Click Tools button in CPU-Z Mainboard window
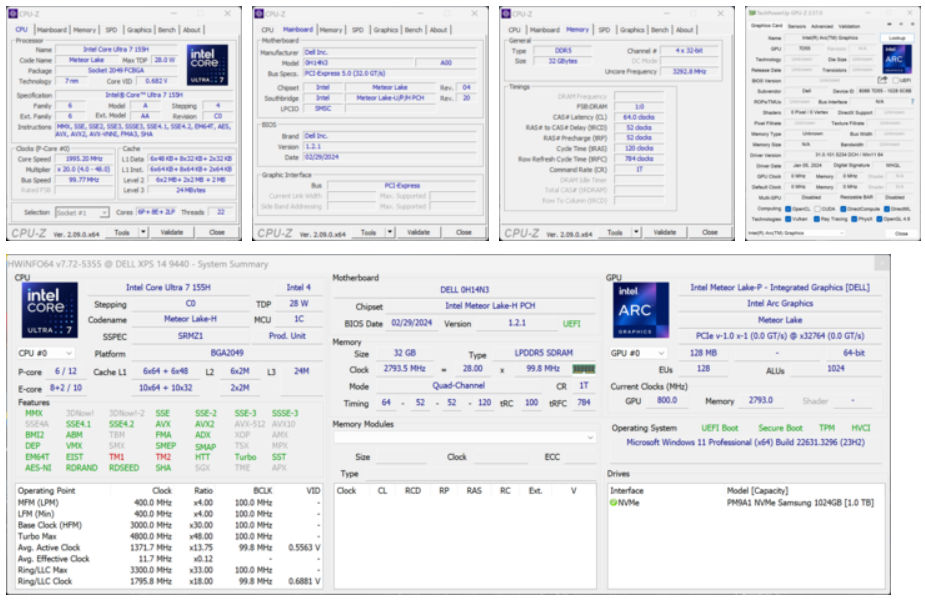The image size is (925, 600). coord(369,232)
